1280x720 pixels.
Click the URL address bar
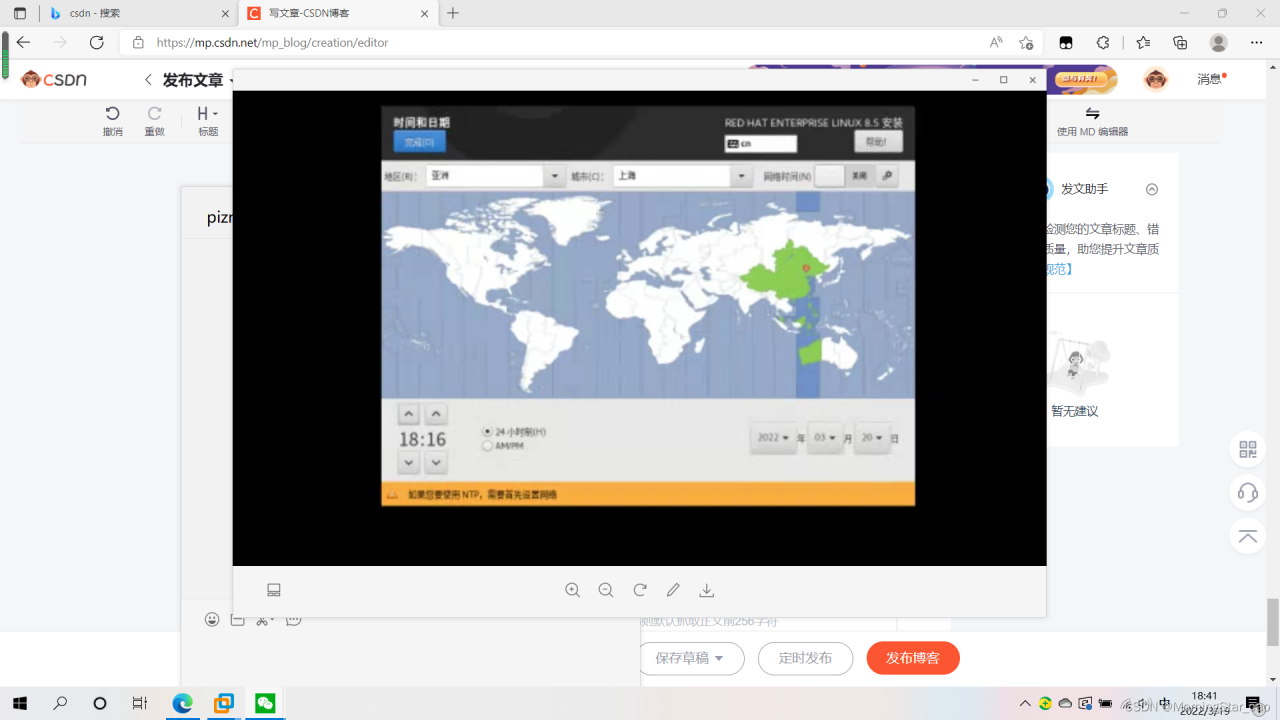560,42
